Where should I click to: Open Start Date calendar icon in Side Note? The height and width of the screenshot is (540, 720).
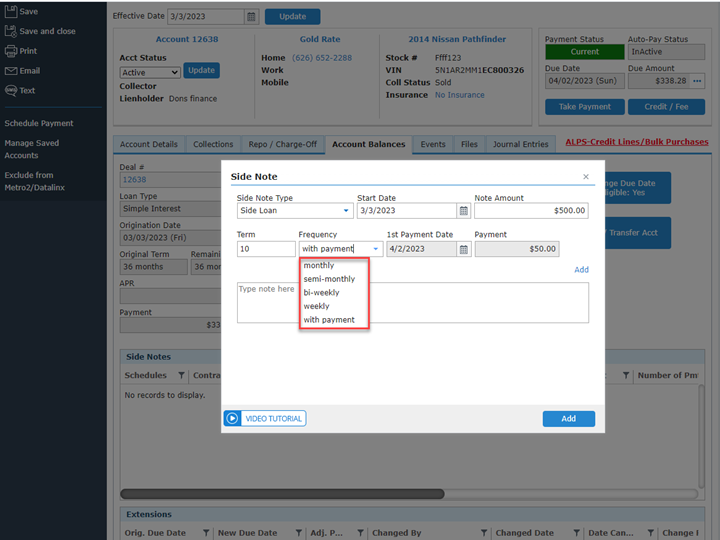[464, 211]
